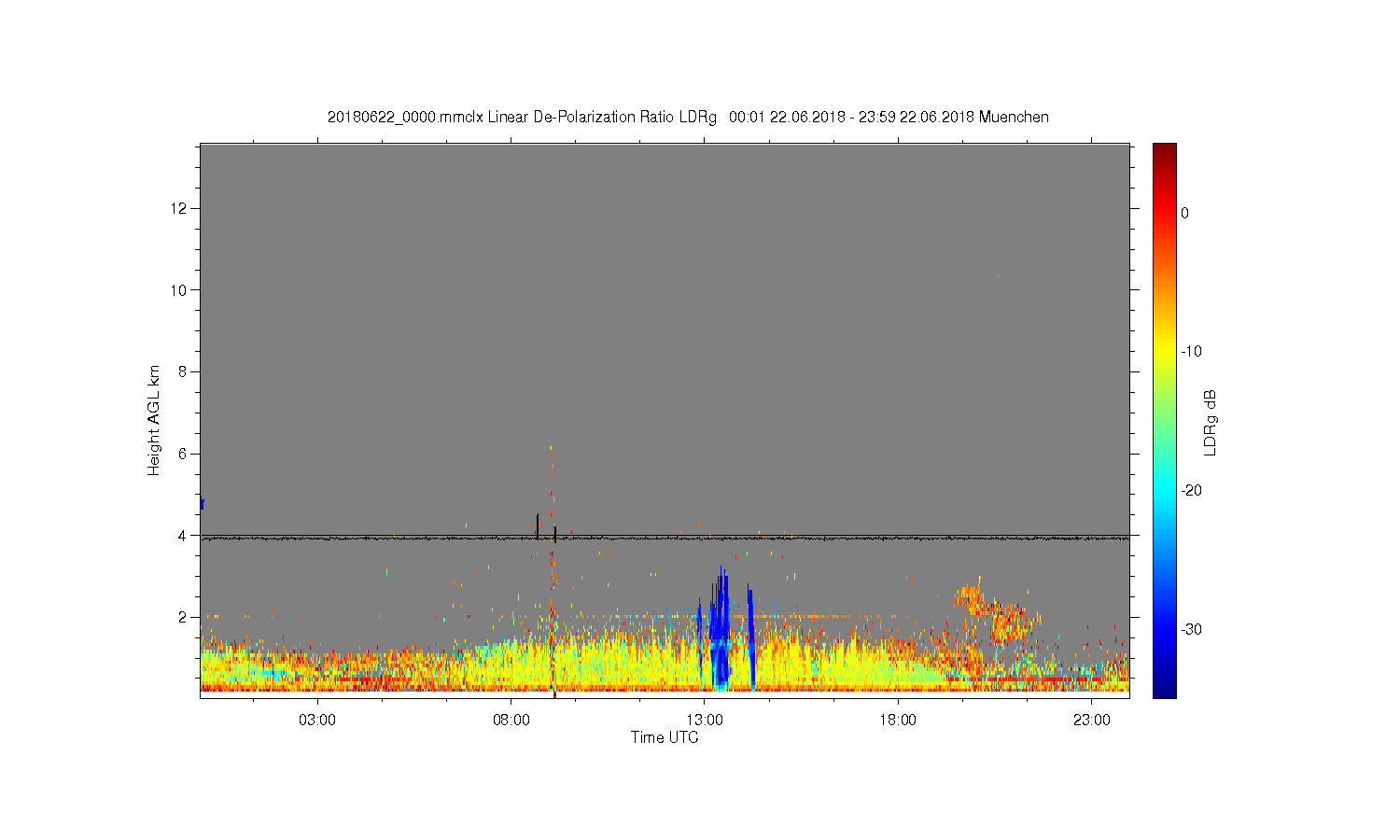The height and width of the screenshot is (840, 1400).
Task: Click the 13:00 time tick label
Action: pyautogui.click(x=705, y=721)
